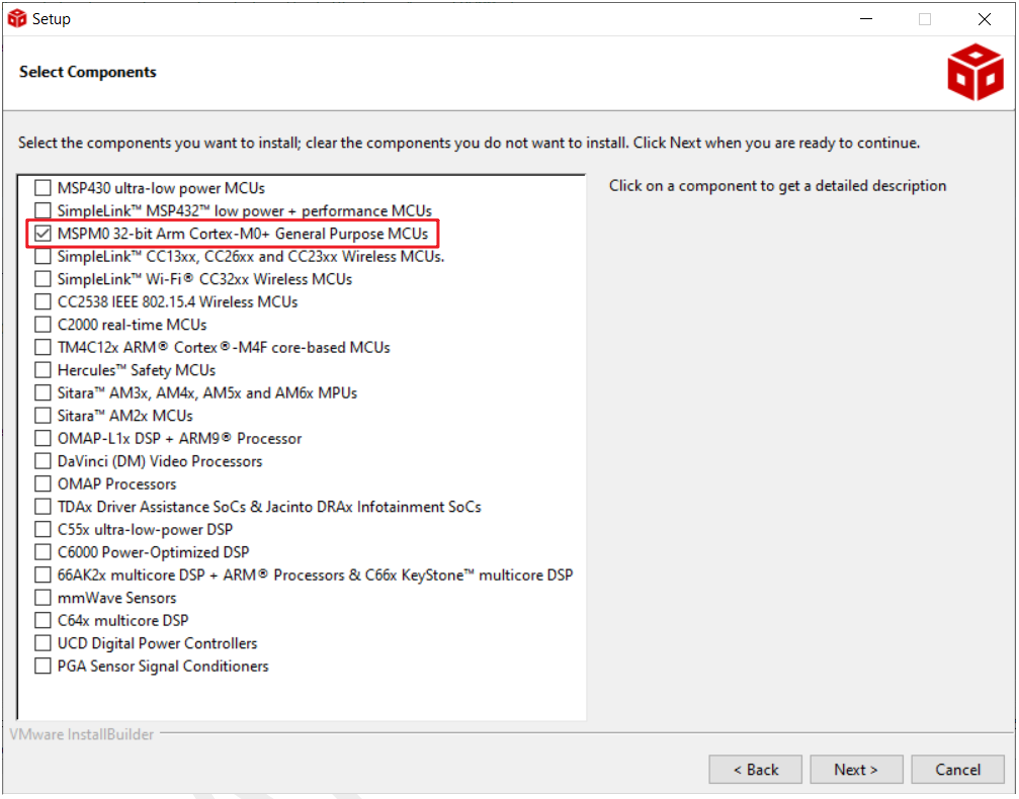1019x799 pixels.
Task: Enable Hercules Safety MCUs component
Action: click(x=42, y=370)
